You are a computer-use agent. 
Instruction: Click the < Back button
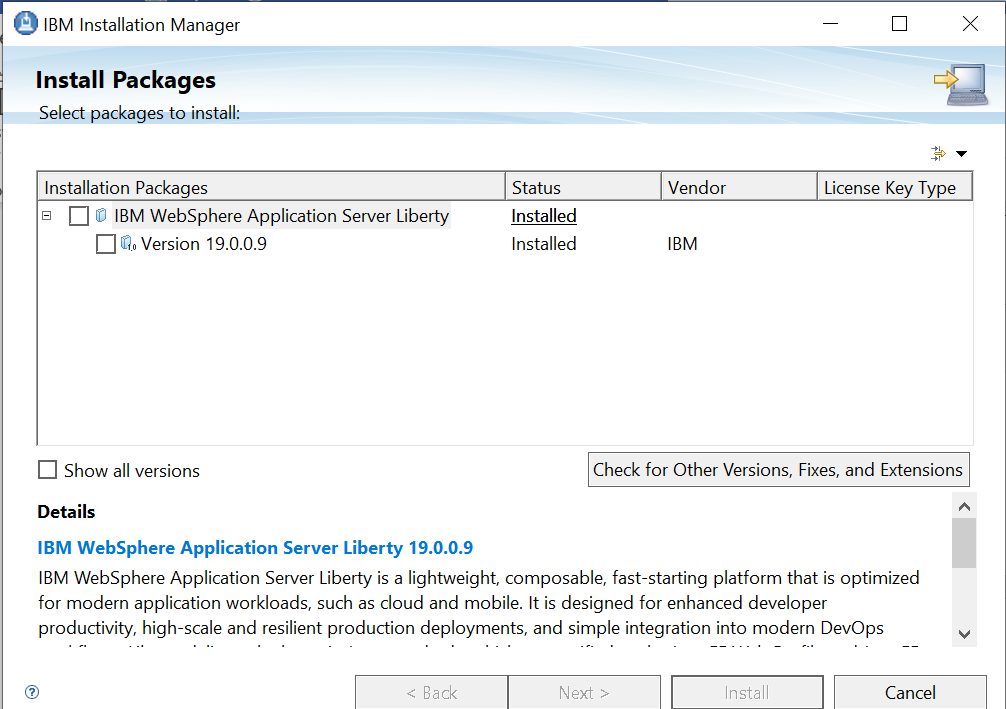(431, 692)
